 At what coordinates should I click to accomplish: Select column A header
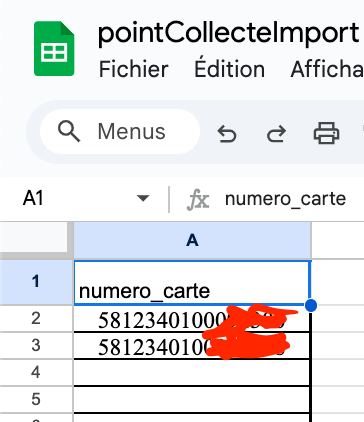pyautogui.click(x=192, y=240)
